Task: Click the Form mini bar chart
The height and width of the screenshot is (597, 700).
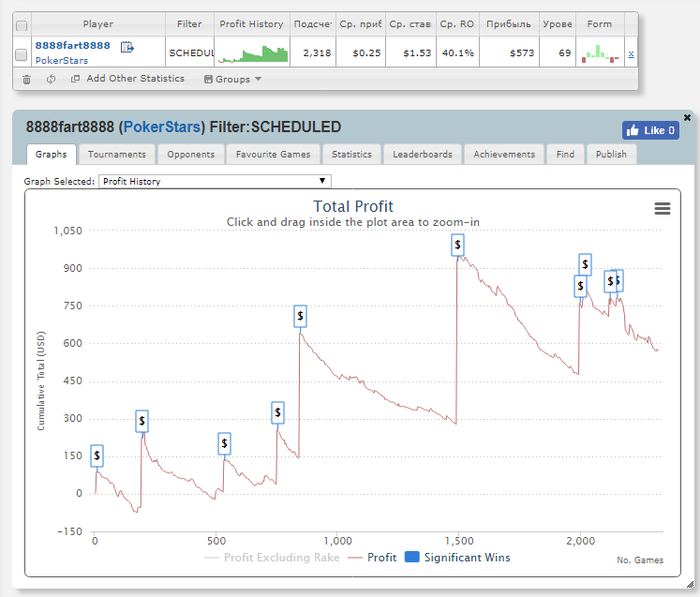Action: (x=600, y=53)
